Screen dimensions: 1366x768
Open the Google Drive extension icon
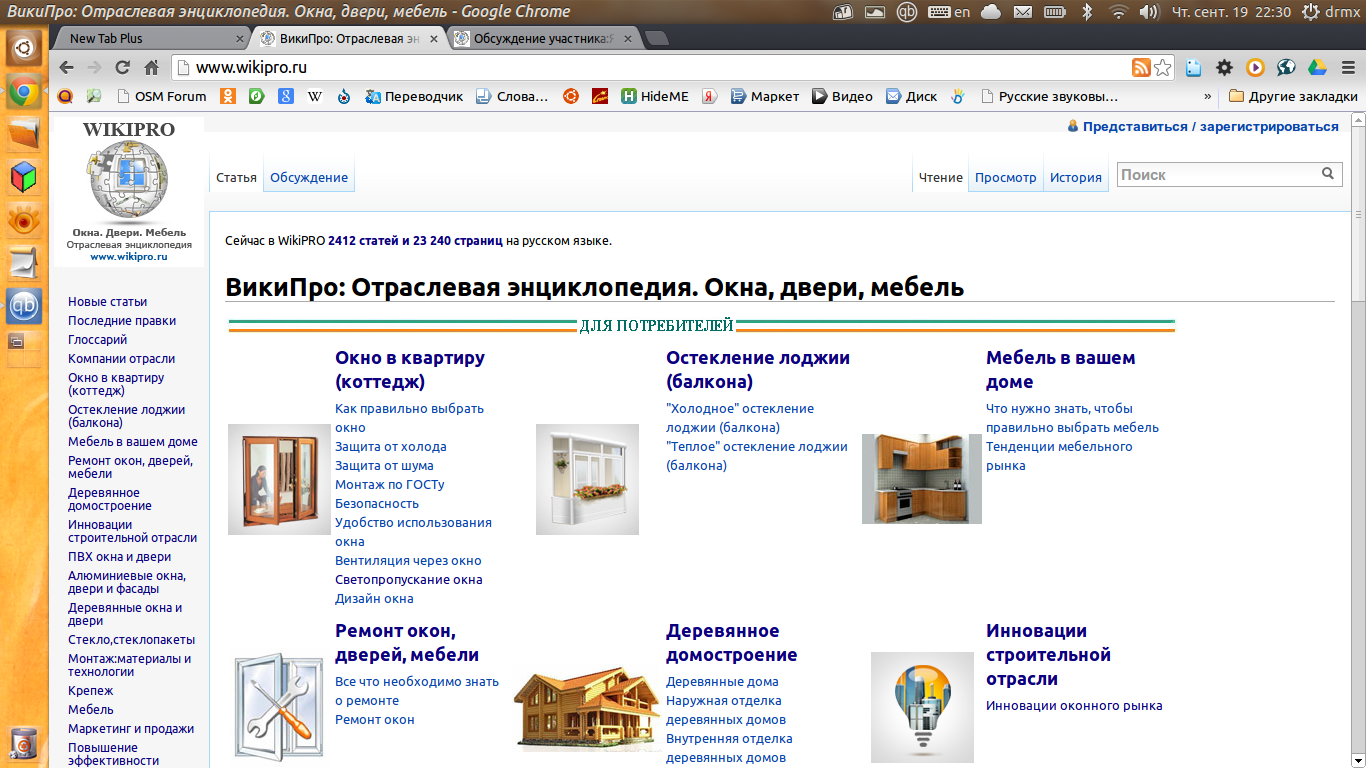(1317, 68)
